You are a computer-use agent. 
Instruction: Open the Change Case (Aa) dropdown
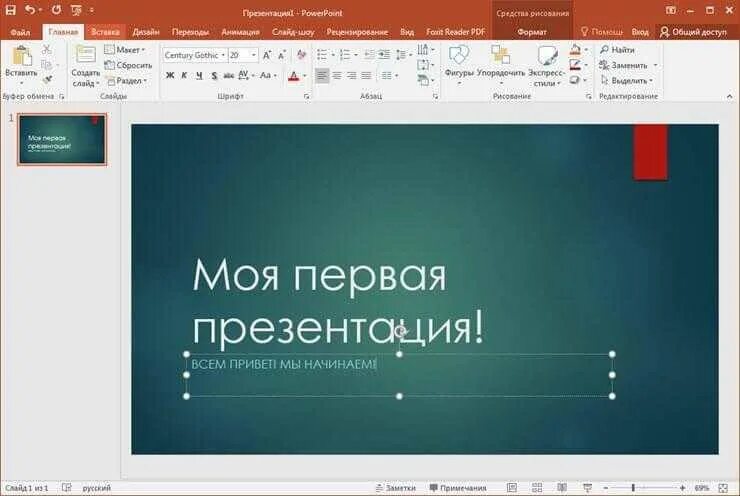point(268,76)
